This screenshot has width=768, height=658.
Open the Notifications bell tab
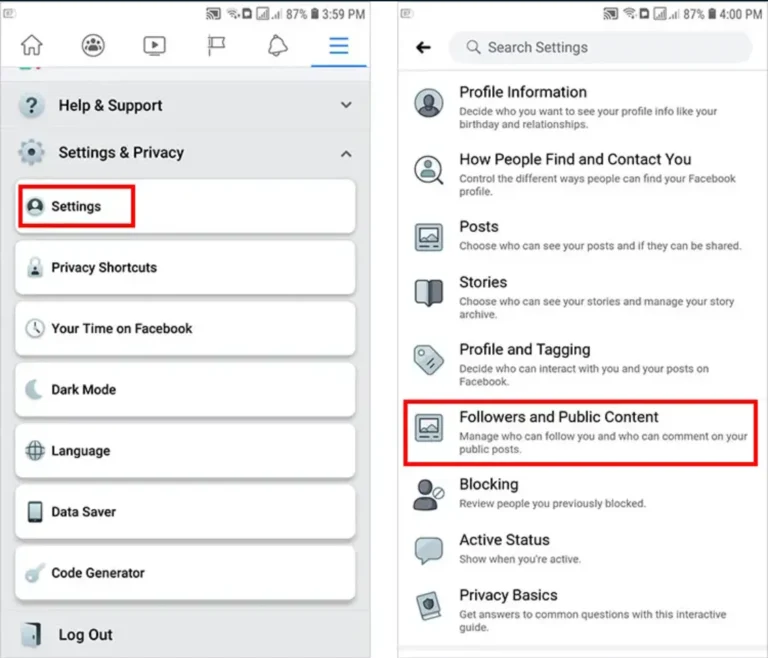pyautogui.click(x=277, y=46)
